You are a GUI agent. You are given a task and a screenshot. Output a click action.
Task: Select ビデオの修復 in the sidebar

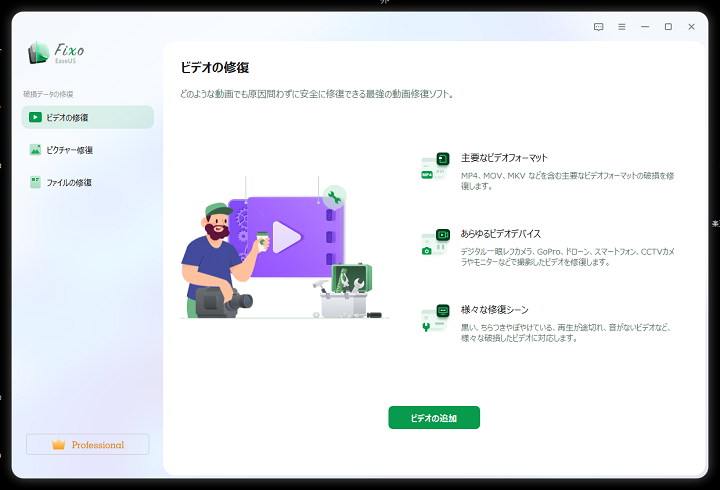point(88,117)
